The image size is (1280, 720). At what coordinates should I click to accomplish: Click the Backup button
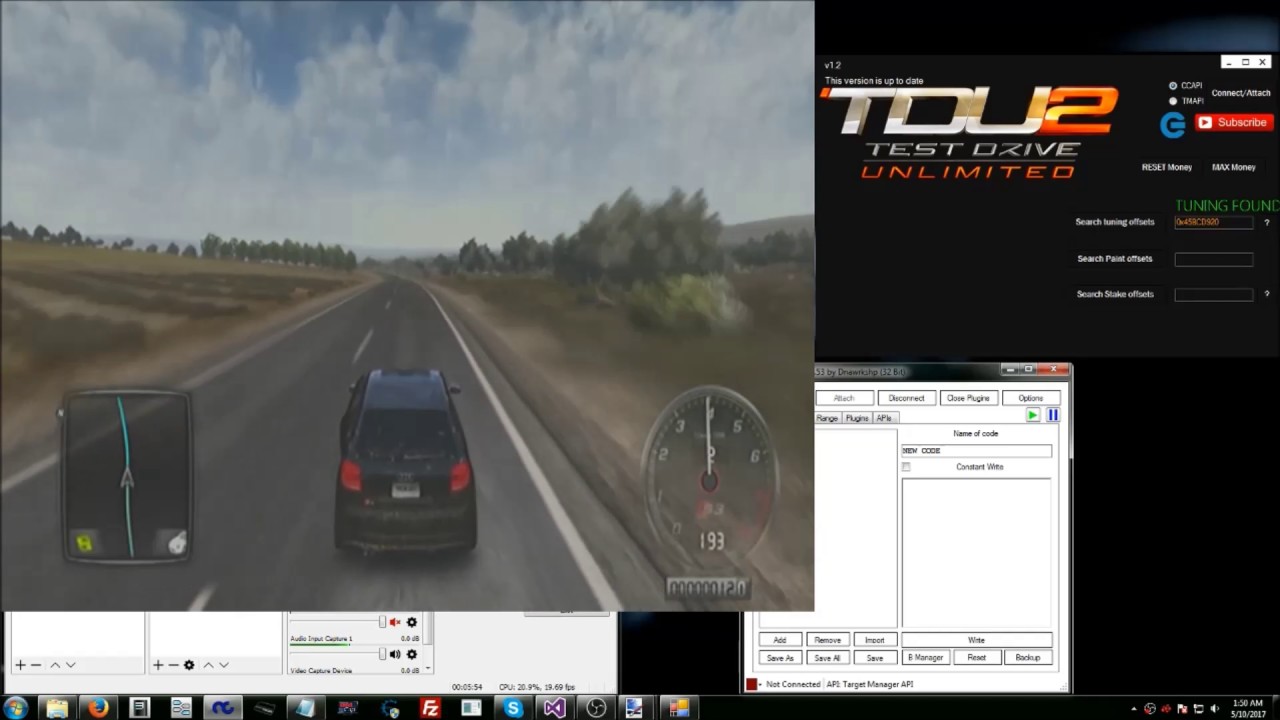[x=1027, y=658]
